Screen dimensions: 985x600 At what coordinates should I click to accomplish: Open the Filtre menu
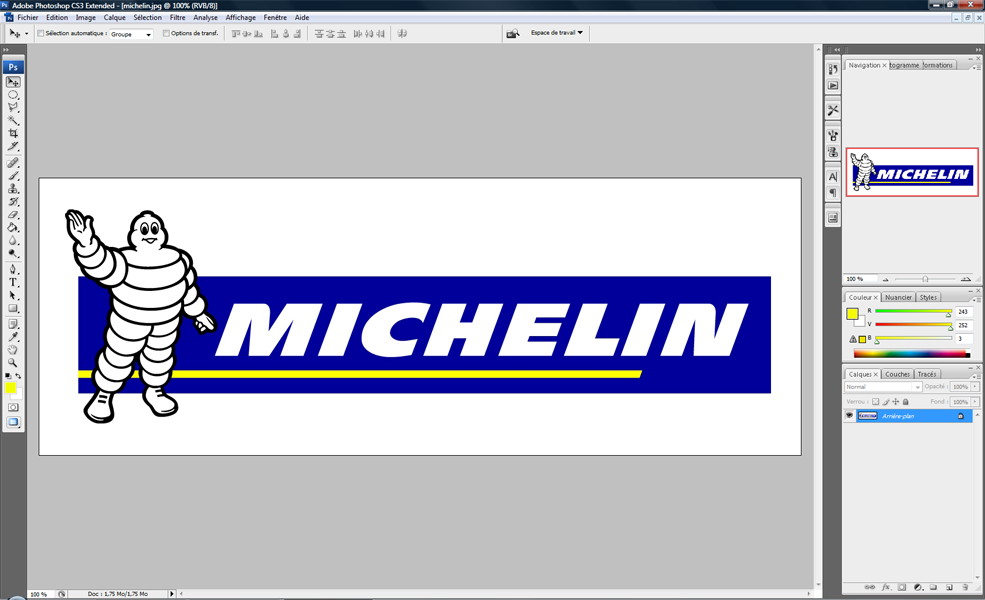pyautogui.click(x=177, y=18)
